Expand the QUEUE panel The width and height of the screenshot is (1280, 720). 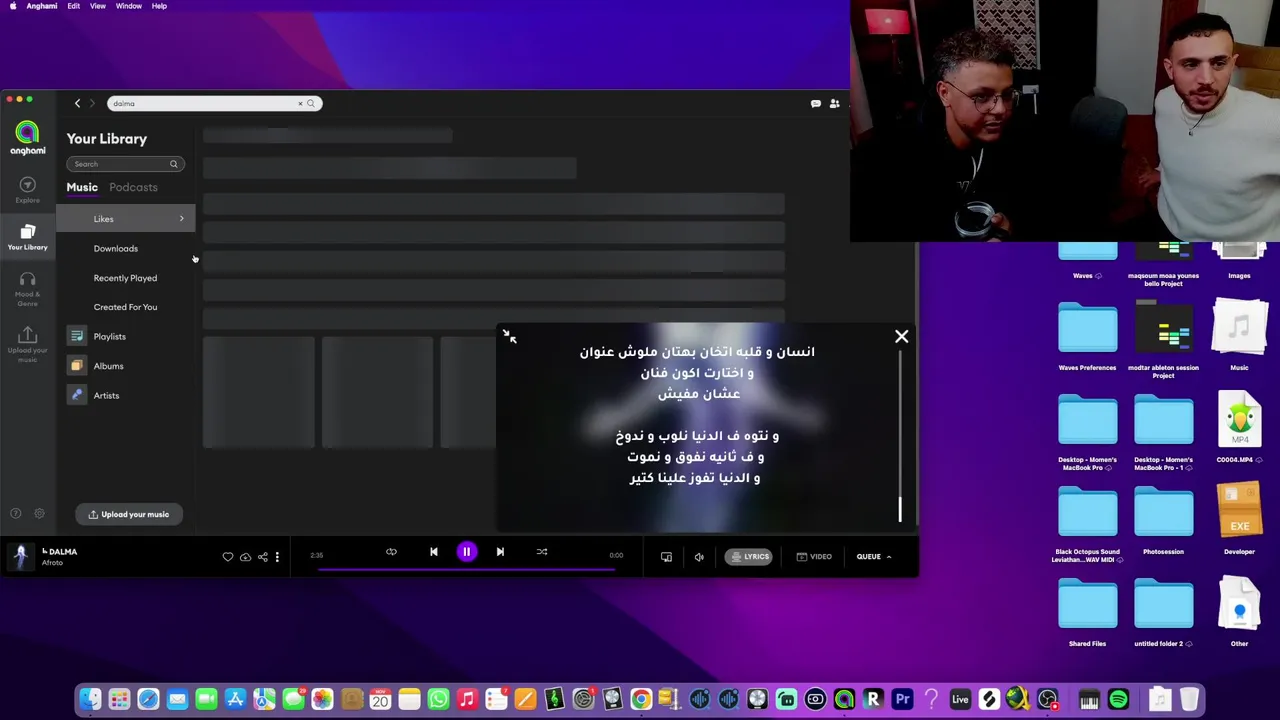873,557
